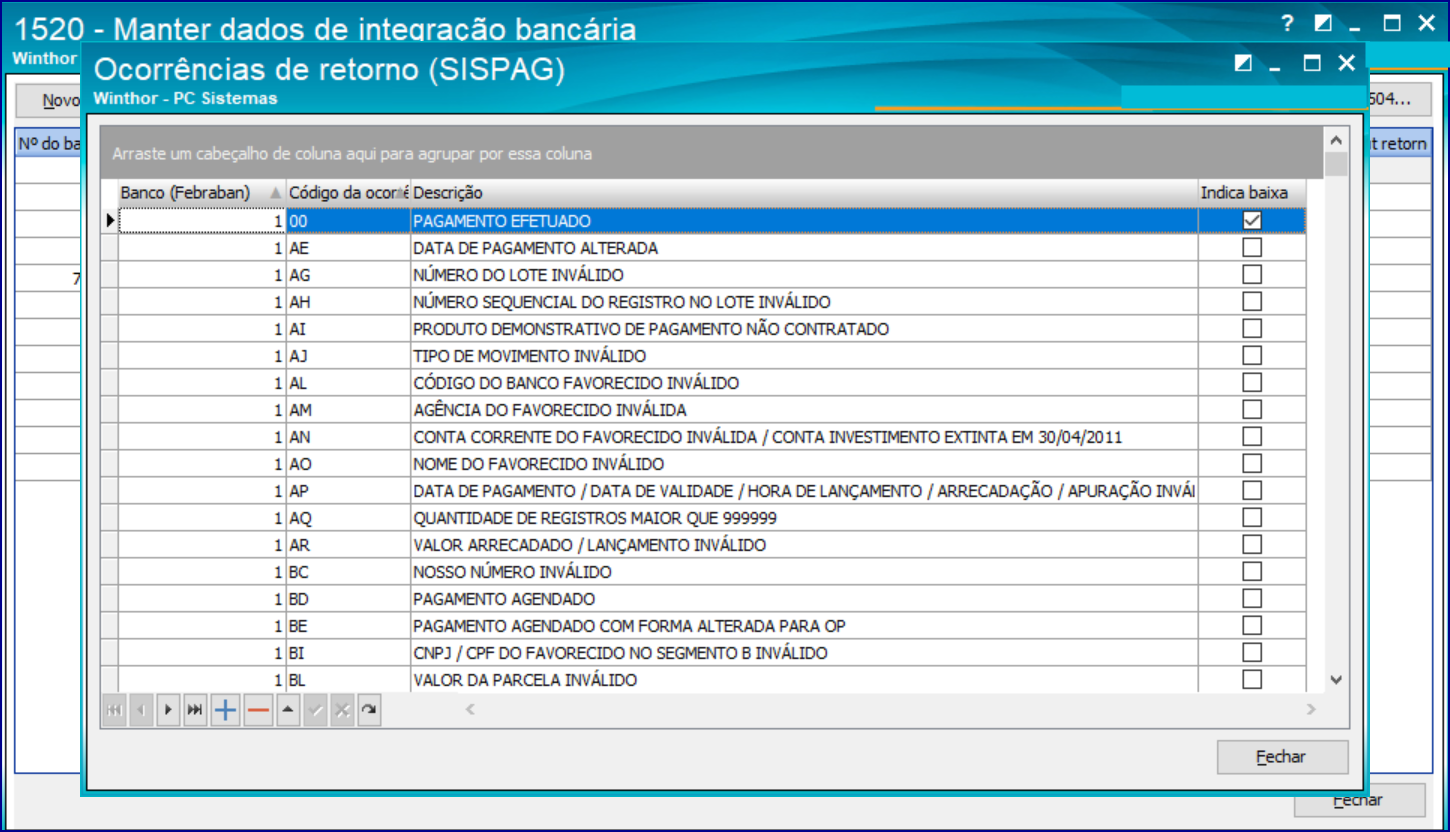This screenshot has width=1450, height=832.
Task: Sort by Banco (Febraban) column header
Action: (202, 193)
